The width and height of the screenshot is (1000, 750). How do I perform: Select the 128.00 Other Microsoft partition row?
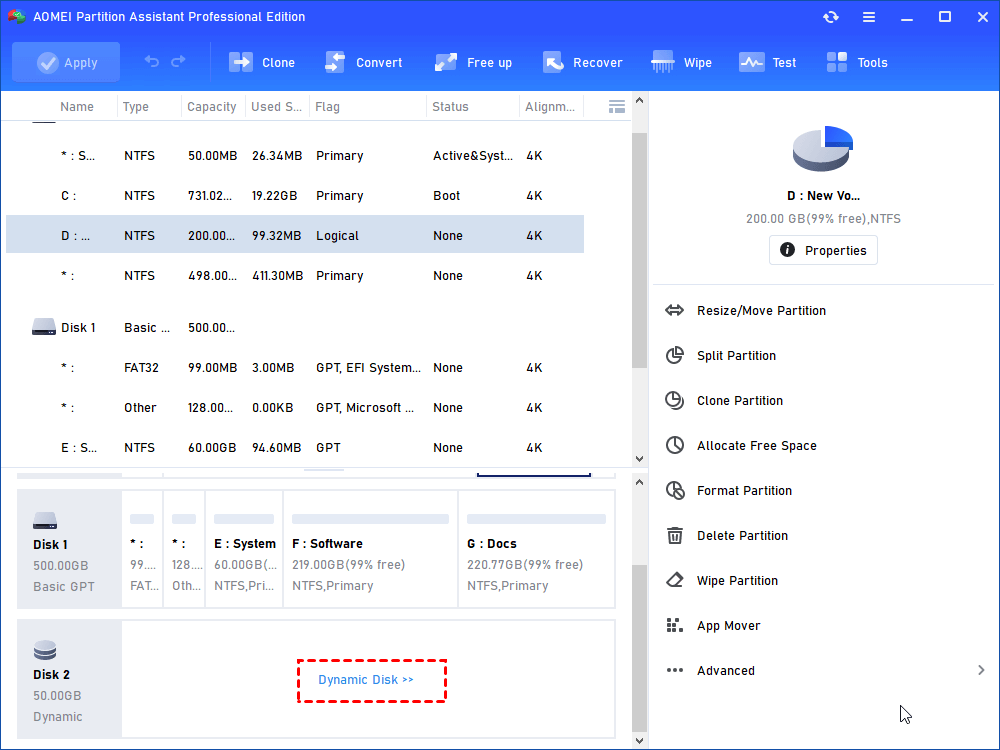(295, 408)
